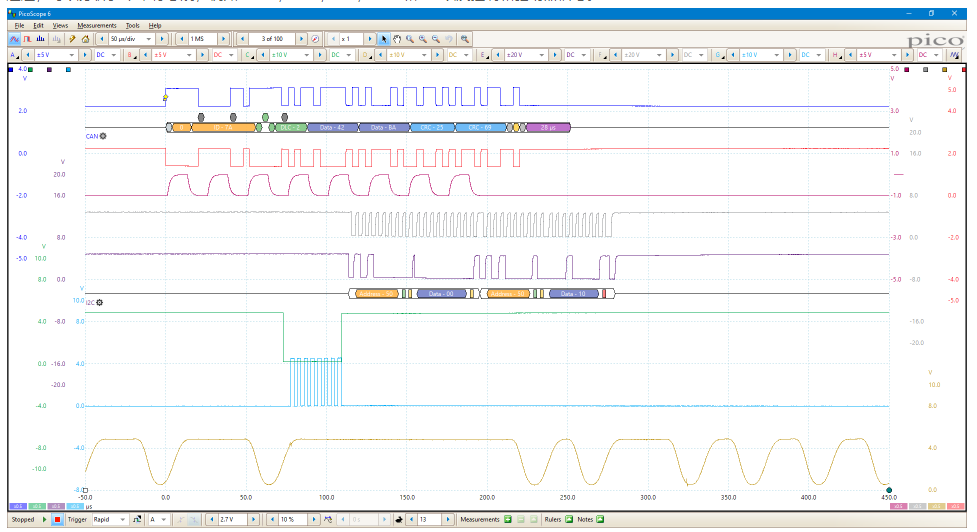Switch to Persistence Mode icon

click(28, 39)
